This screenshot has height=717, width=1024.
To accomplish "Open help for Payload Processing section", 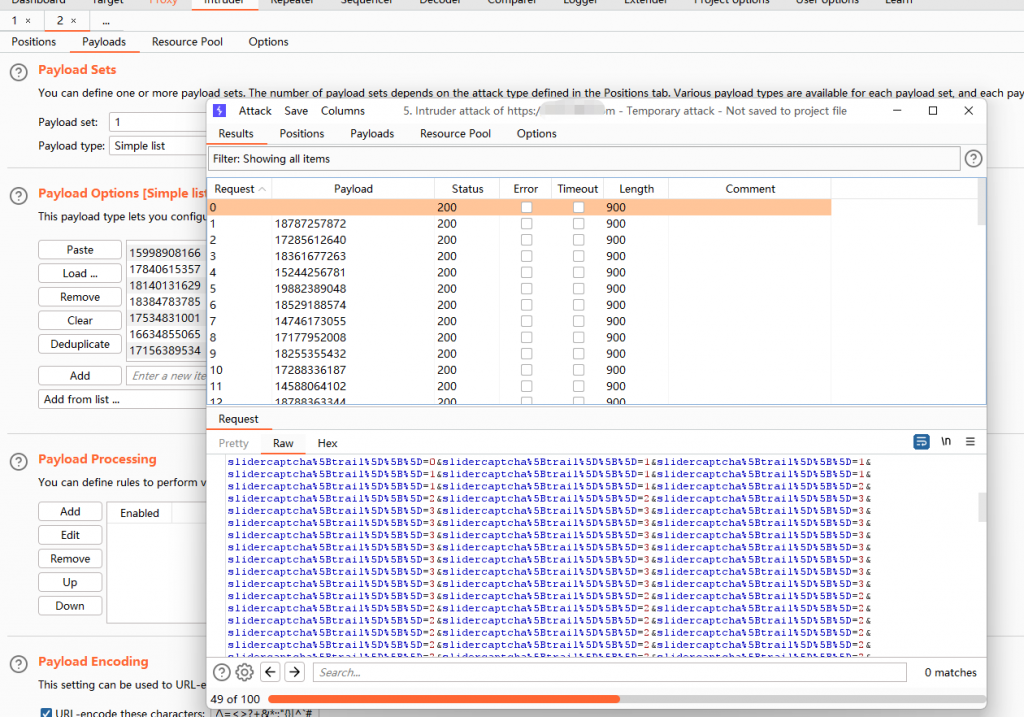I will (x=19, y=462).
